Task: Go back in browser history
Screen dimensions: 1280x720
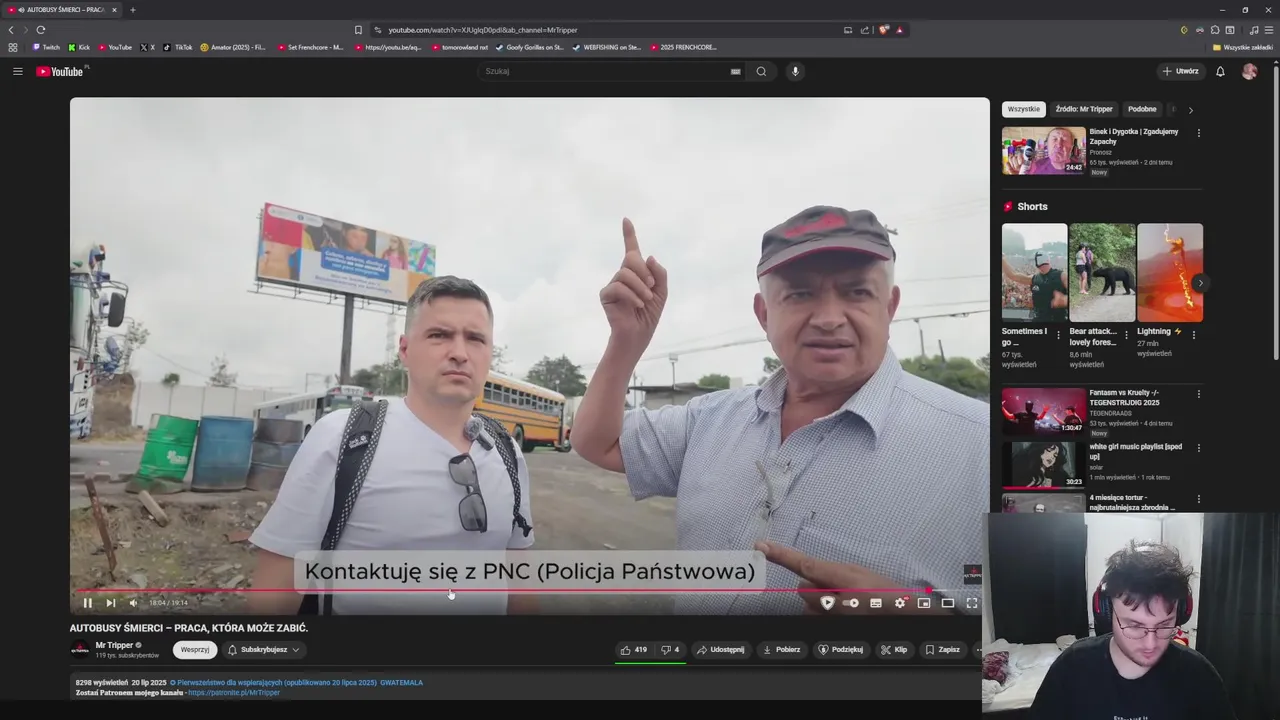Action: point(11,30)
